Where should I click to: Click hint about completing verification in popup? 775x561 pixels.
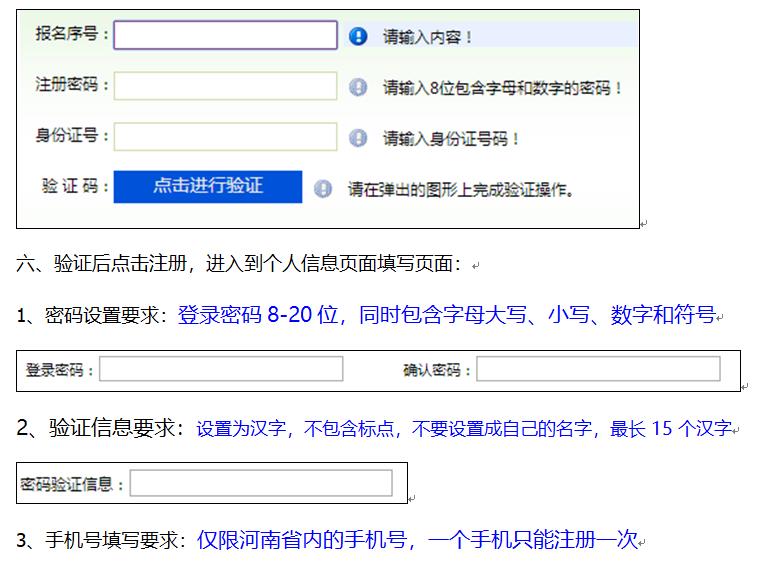462,189
